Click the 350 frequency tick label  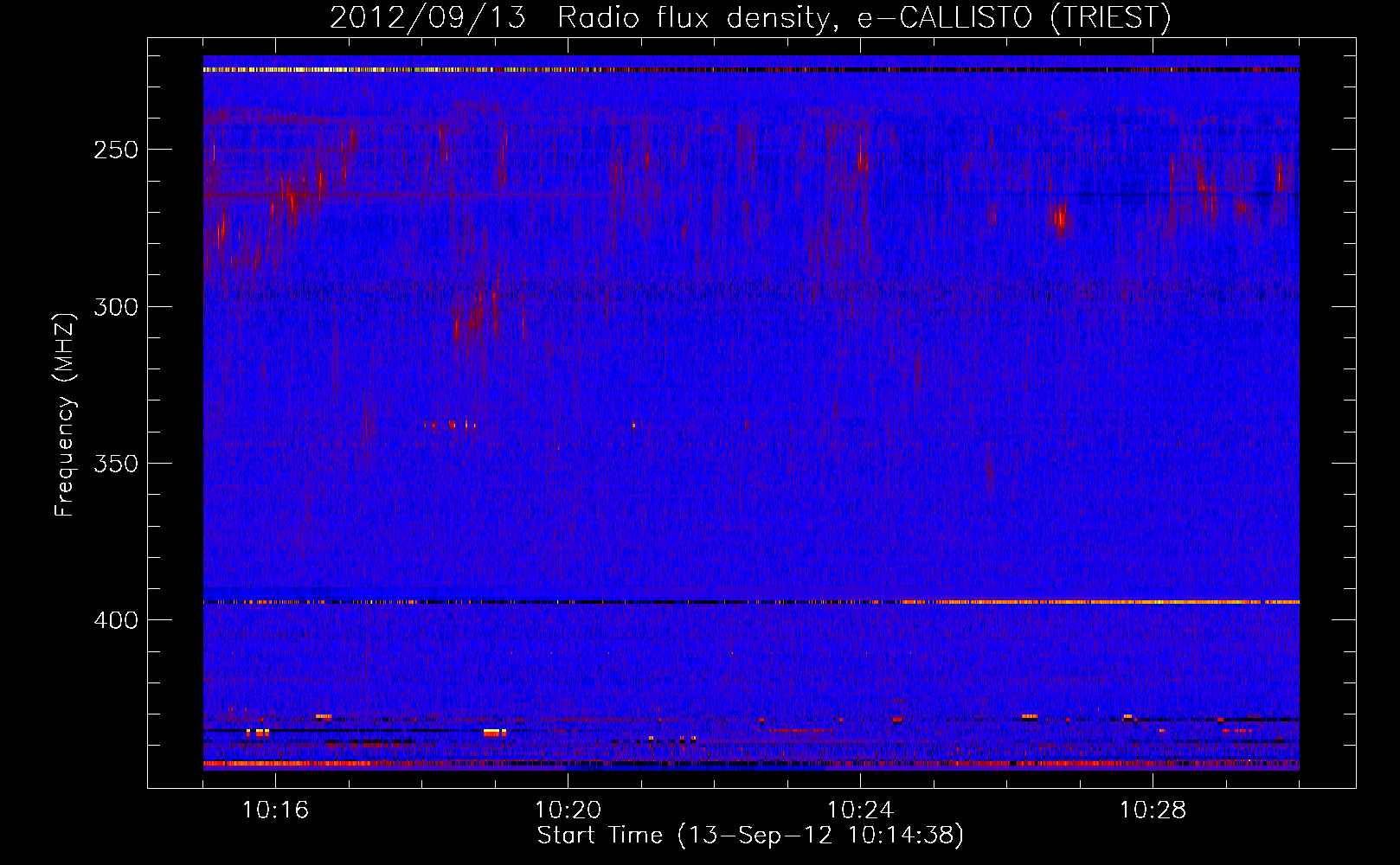116,464
